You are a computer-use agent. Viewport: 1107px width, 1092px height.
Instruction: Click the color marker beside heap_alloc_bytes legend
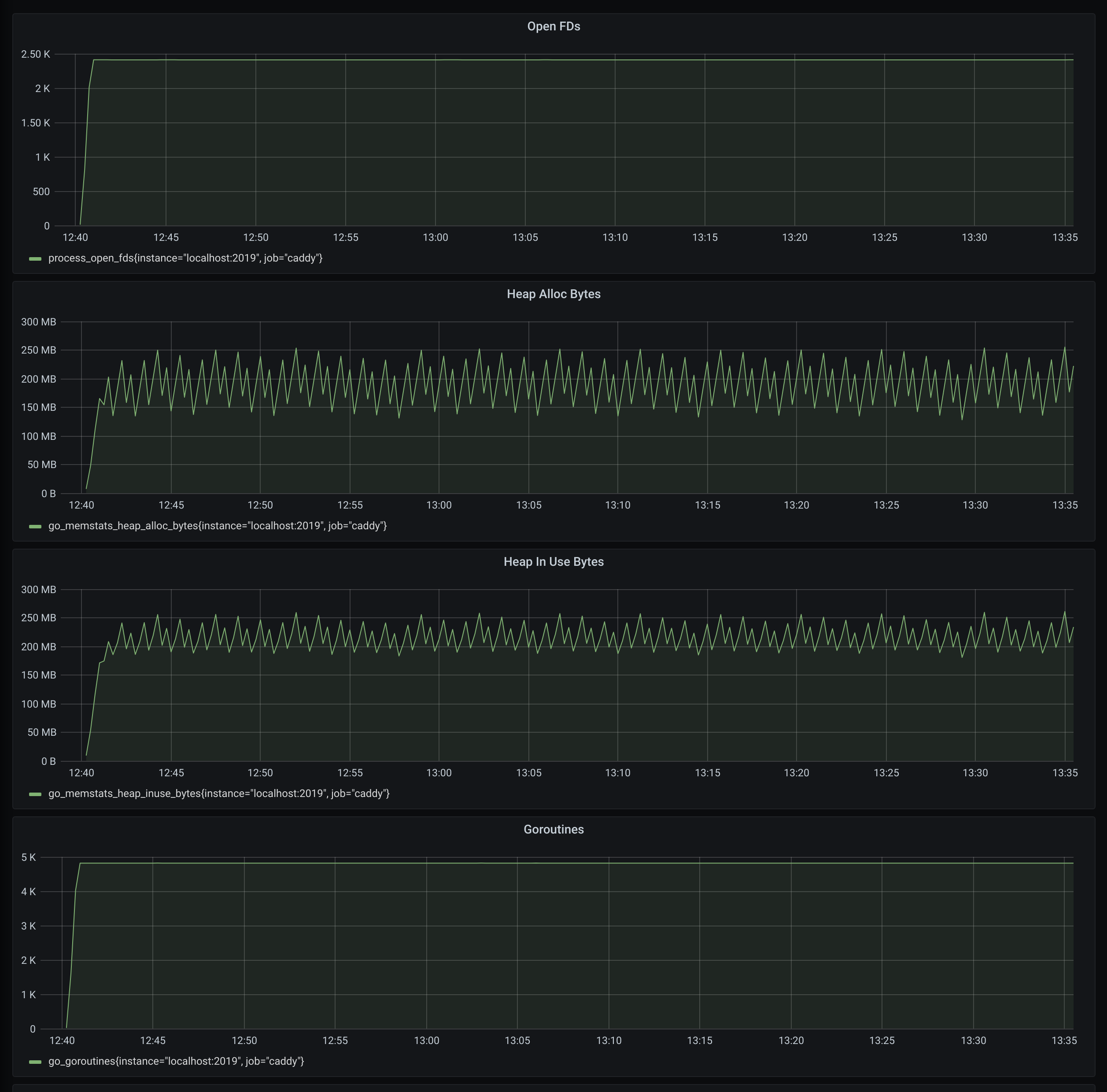pos(36,526)
